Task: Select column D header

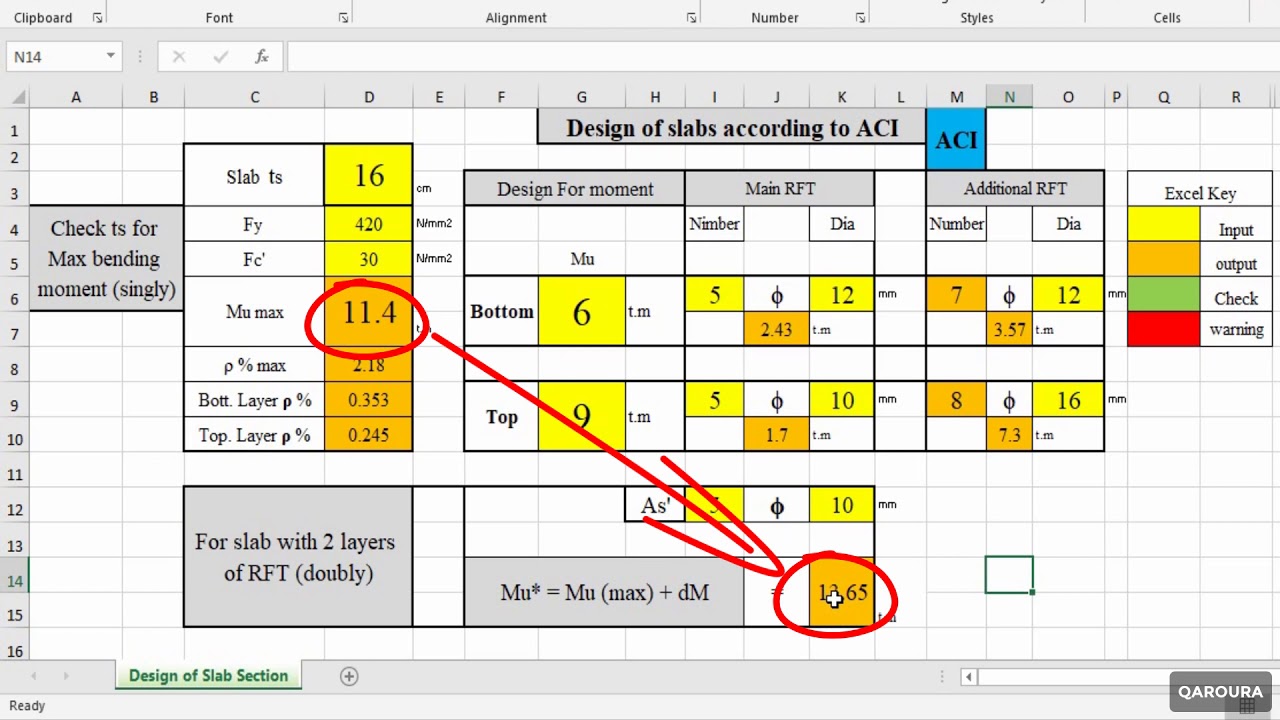Action: 369,97
